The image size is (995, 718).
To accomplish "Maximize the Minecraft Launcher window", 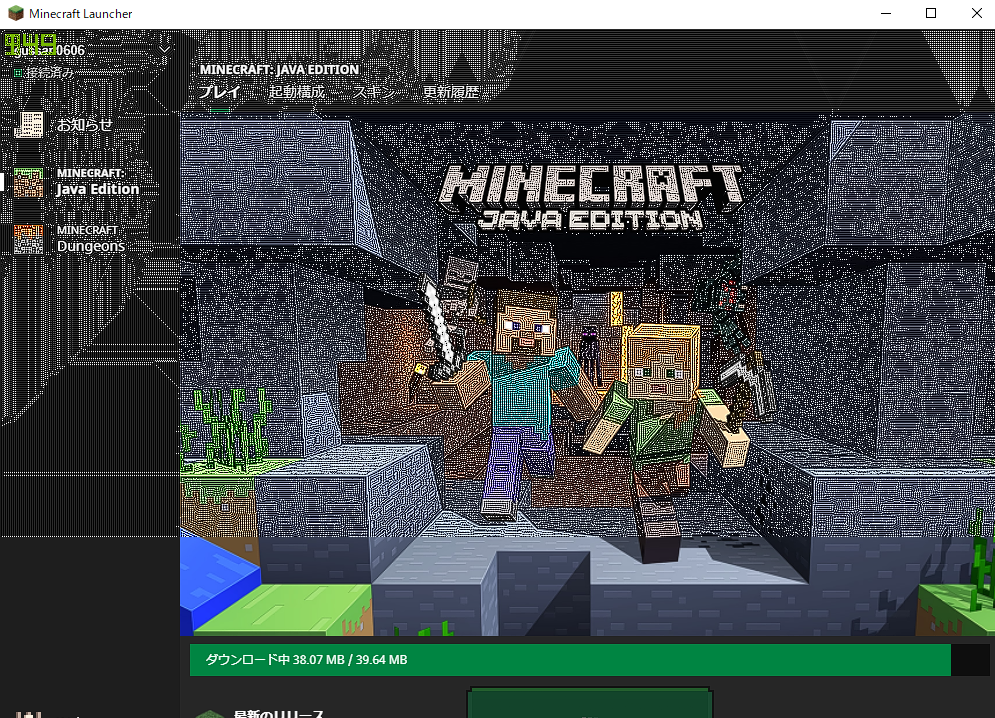I will pyautogui.click(x=931, y=13).
